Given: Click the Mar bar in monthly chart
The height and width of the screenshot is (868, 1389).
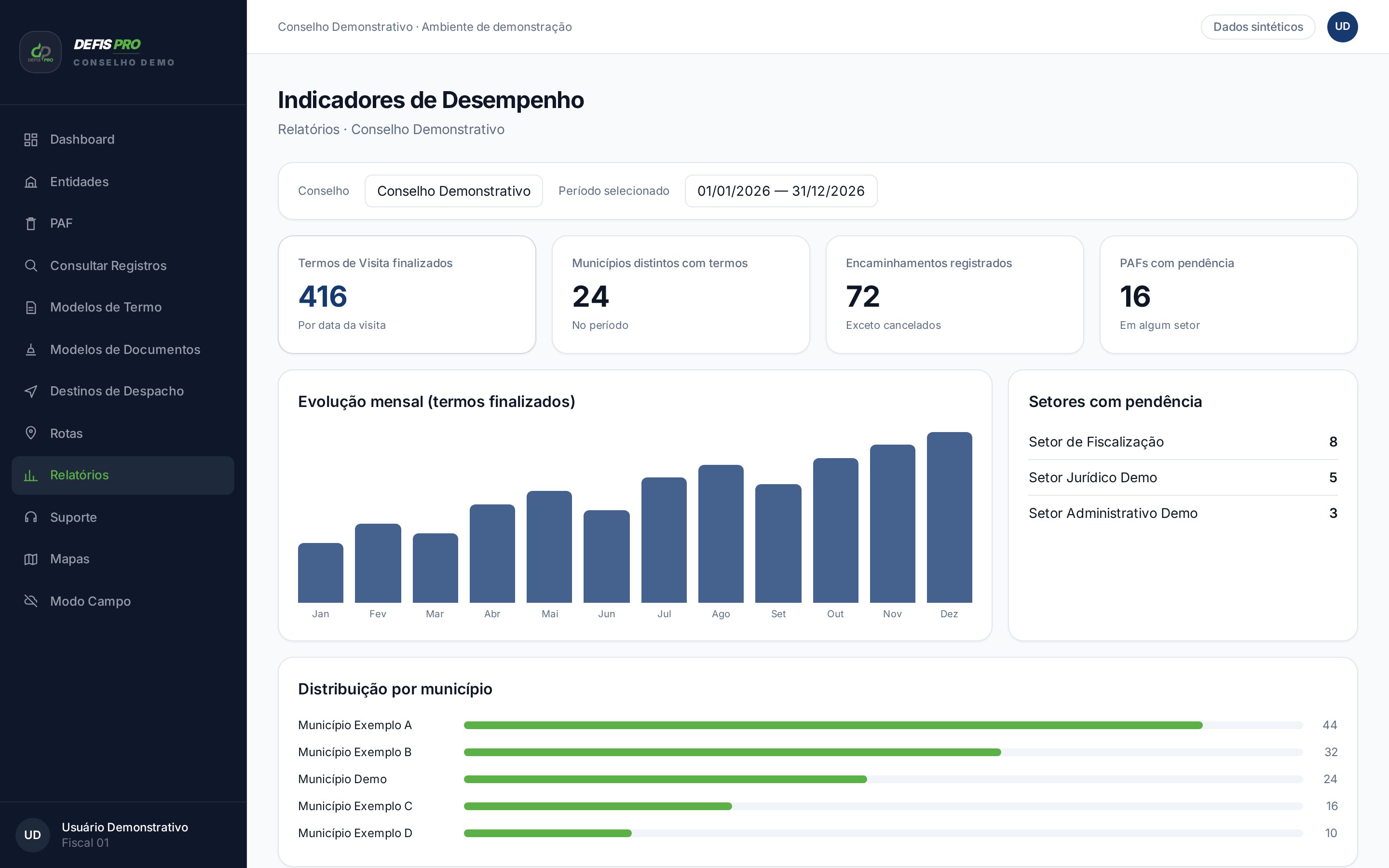Looking at the screenshot, I should 435,569.
